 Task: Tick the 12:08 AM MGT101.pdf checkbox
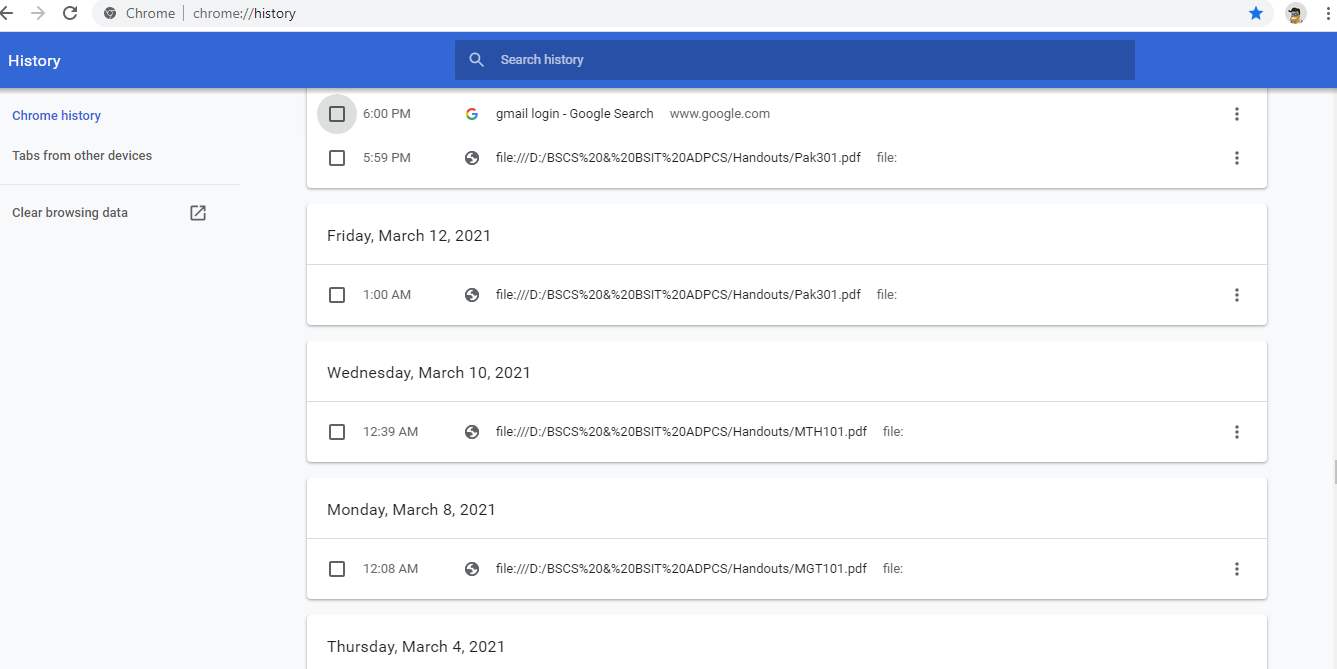[337, 569]
